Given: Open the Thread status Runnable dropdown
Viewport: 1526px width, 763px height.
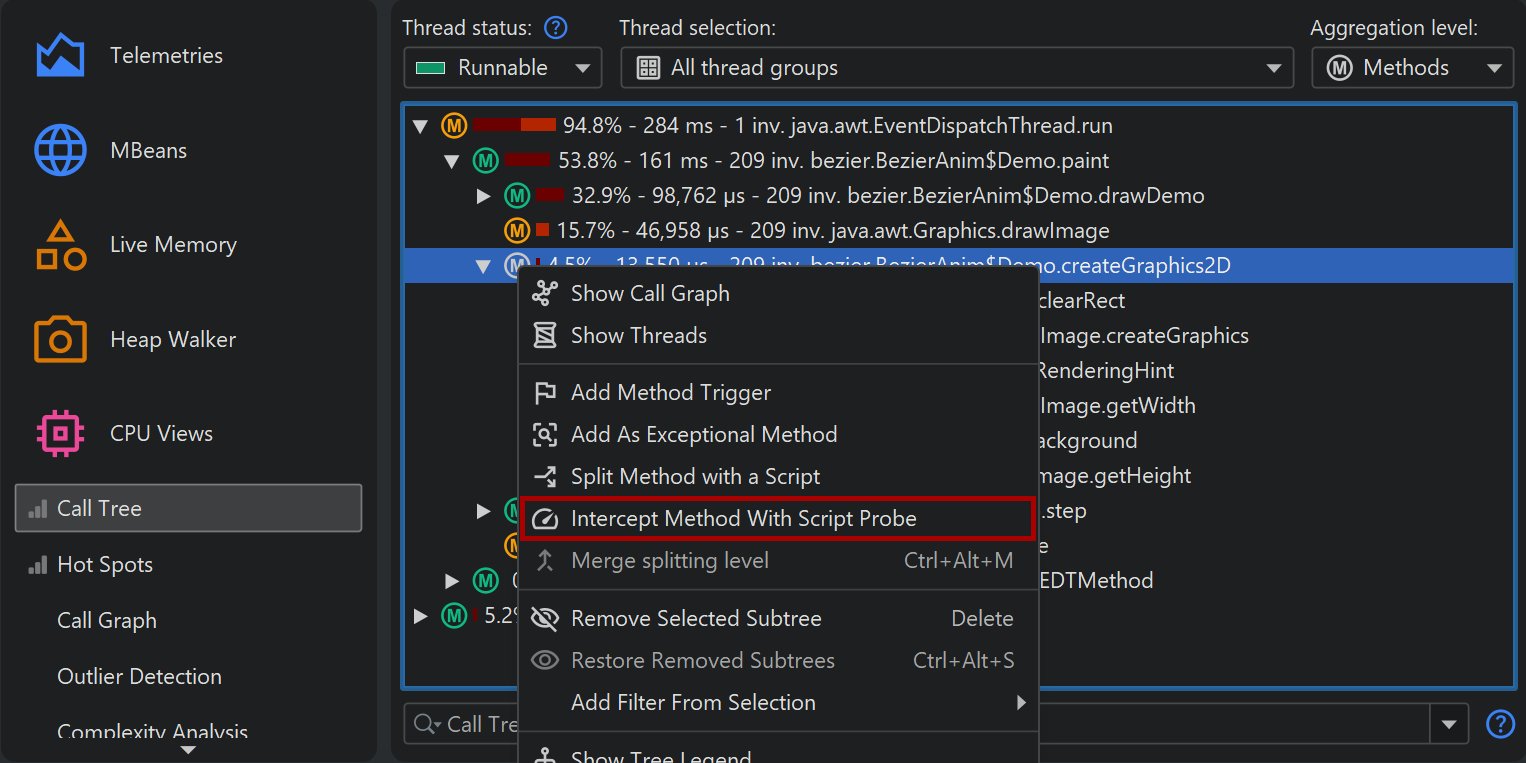Looking at the screenshot, I should [x=503, y=68].
